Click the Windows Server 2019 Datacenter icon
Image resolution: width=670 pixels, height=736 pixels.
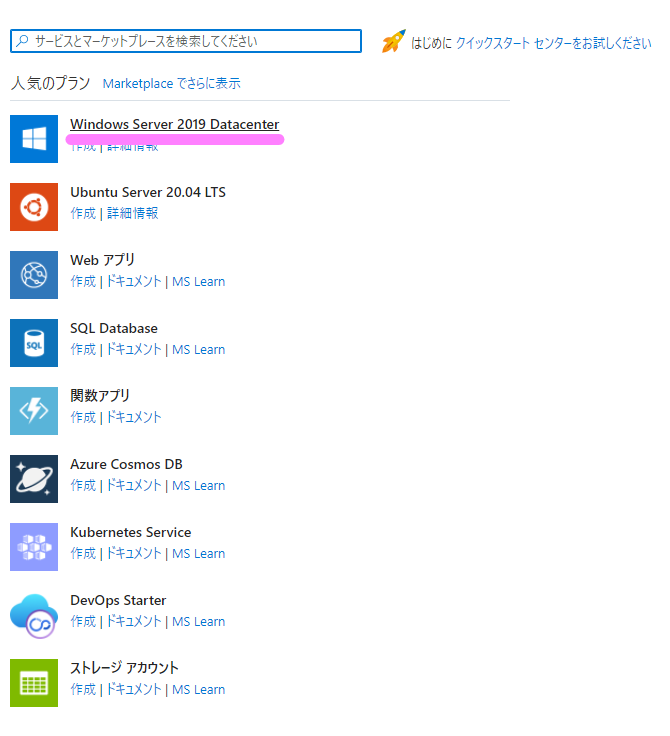tap(34, 139)
